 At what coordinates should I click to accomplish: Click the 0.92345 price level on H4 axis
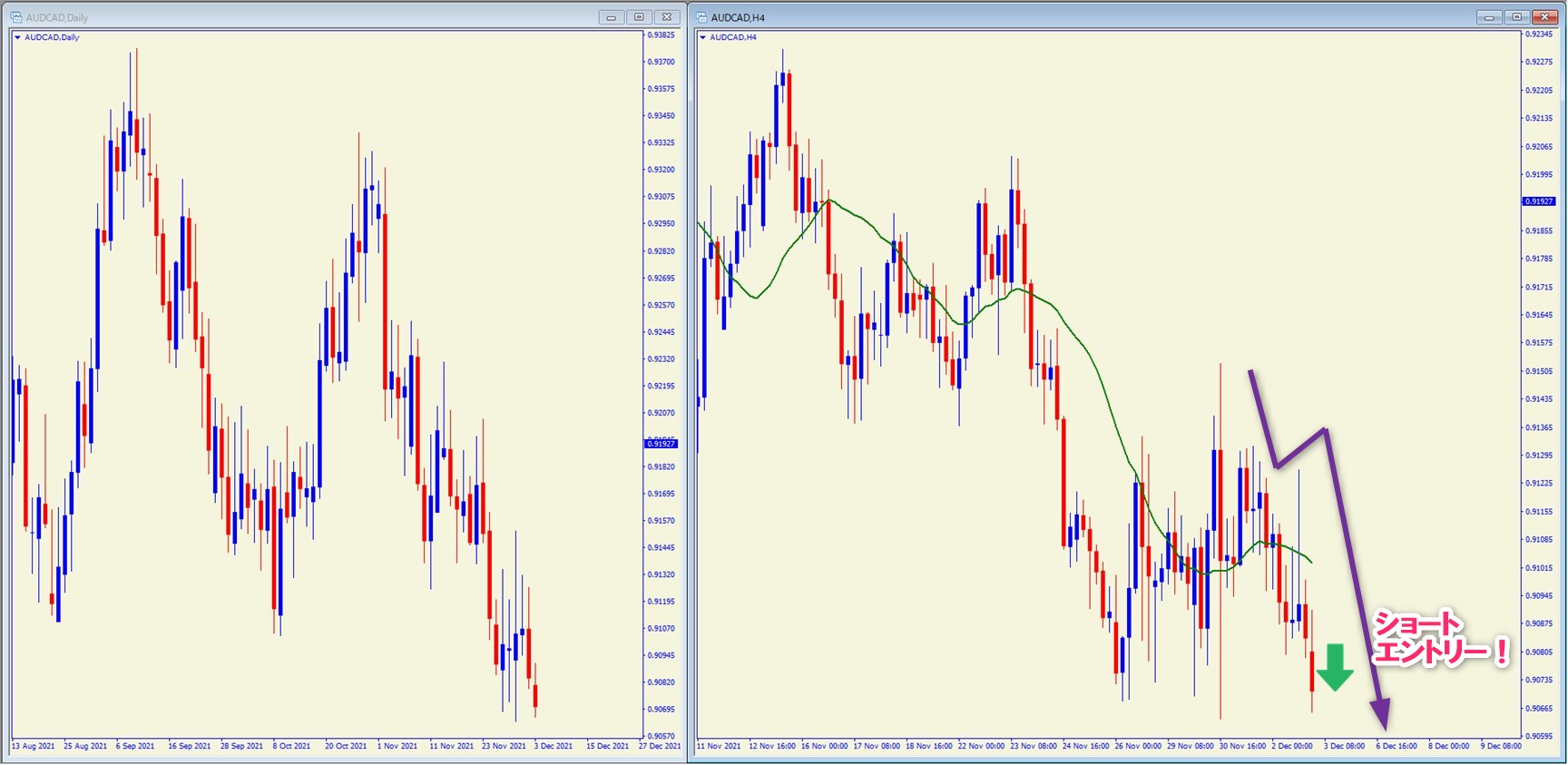point(1540,34)
